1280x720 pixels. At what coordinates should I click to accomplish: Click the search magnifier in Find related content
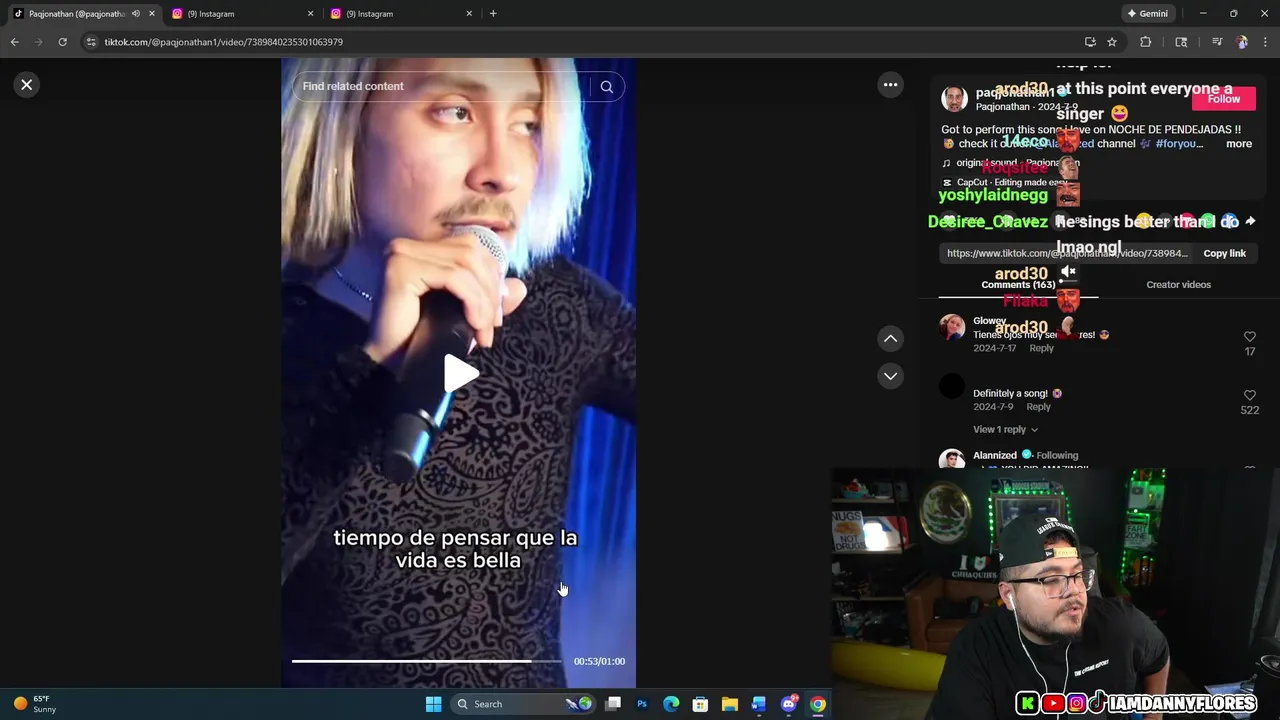tap(606, 86)
